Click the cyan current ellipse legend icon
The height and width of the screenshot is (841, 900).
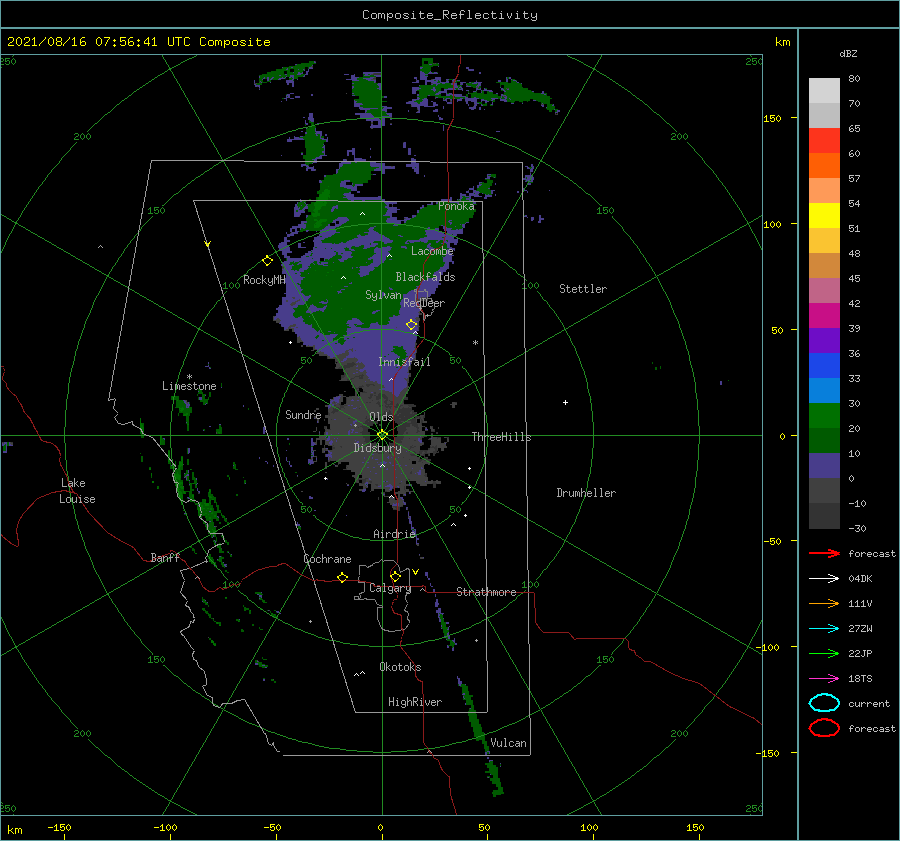[824, 703]
